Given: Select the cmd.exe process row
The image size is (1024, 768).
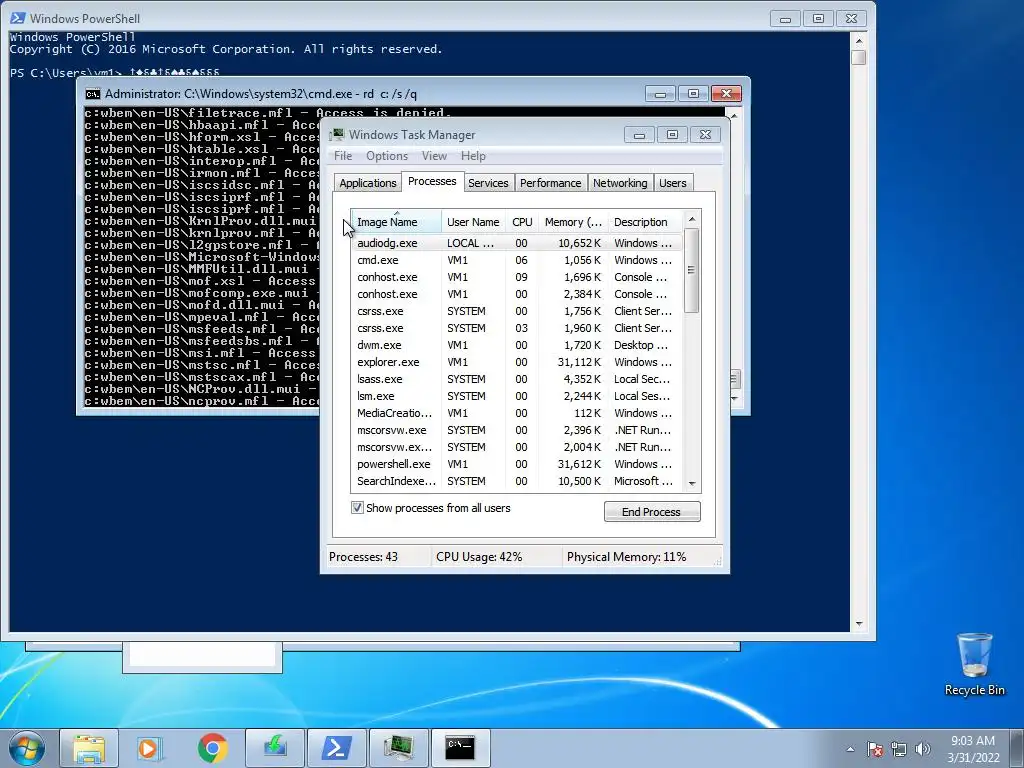Looking at the screenshot, I should coord(517,260).
